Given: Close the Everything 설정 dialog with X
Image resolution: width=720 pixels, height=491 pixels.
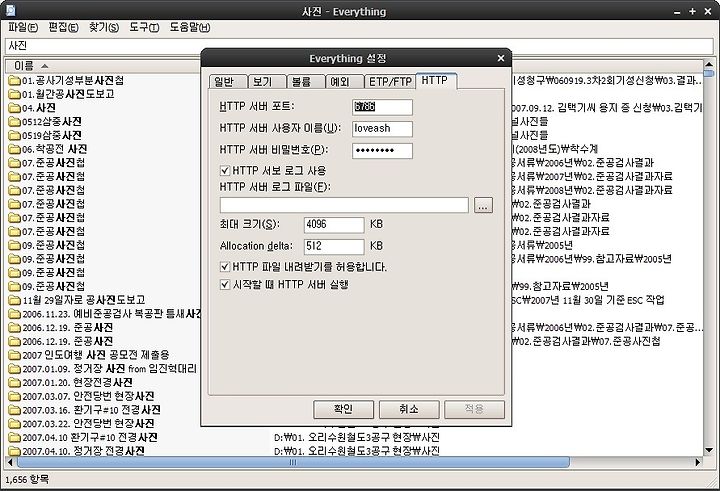Looking at the screenshot, I should pos(501,58).
